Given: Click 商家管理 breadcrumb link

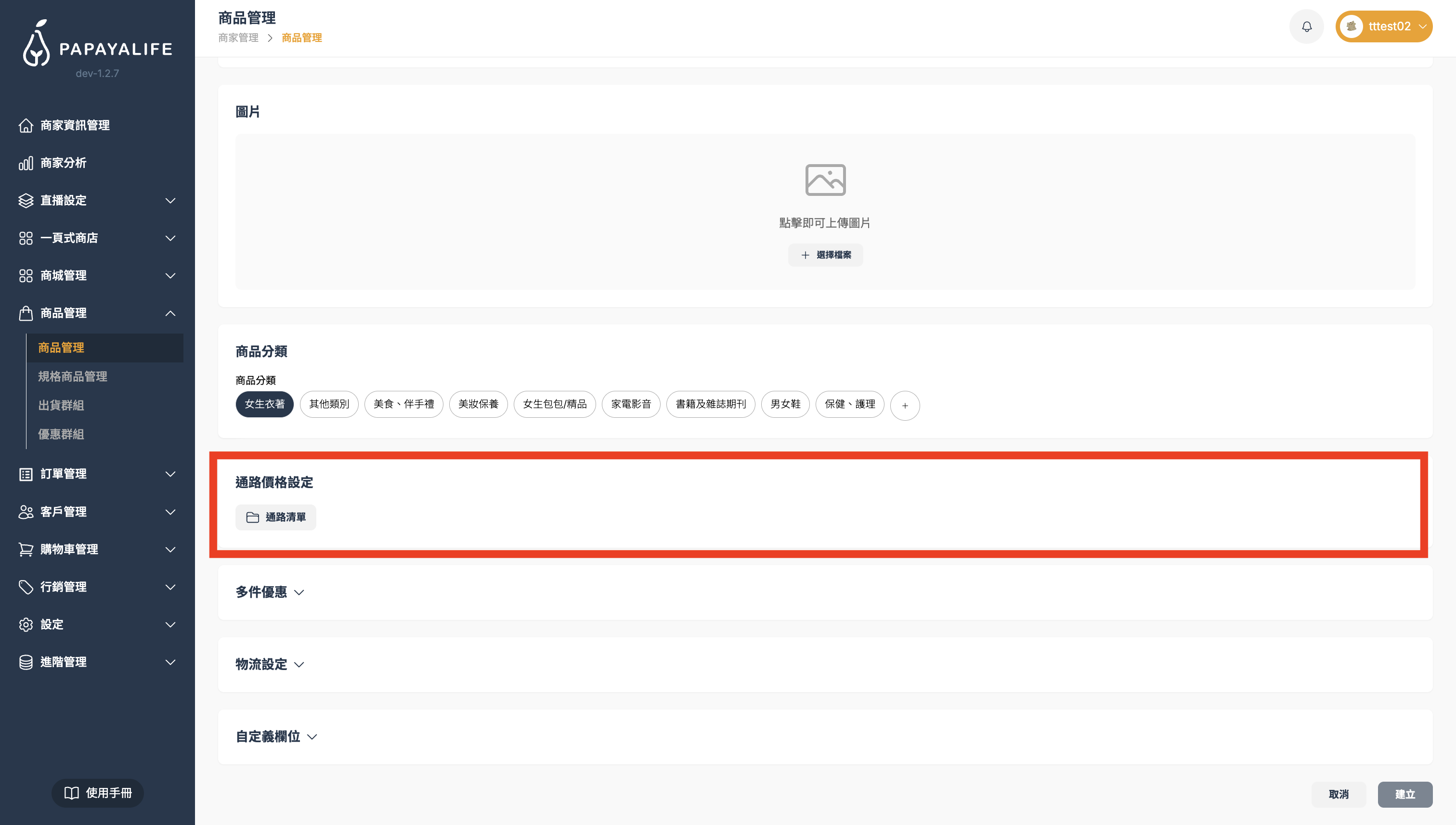Looking at the screenshot, I should point(238,38).
